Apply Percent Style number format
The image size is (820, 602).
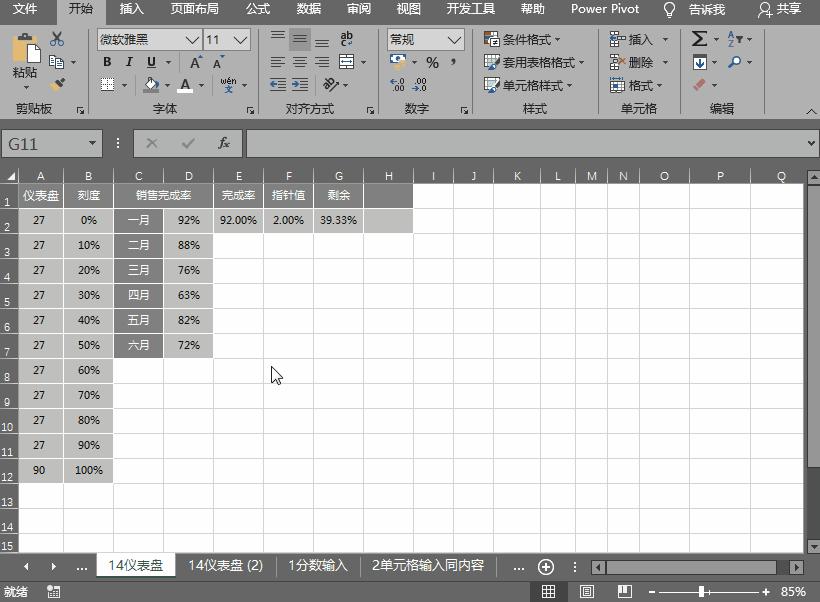[x=432, y=62]
